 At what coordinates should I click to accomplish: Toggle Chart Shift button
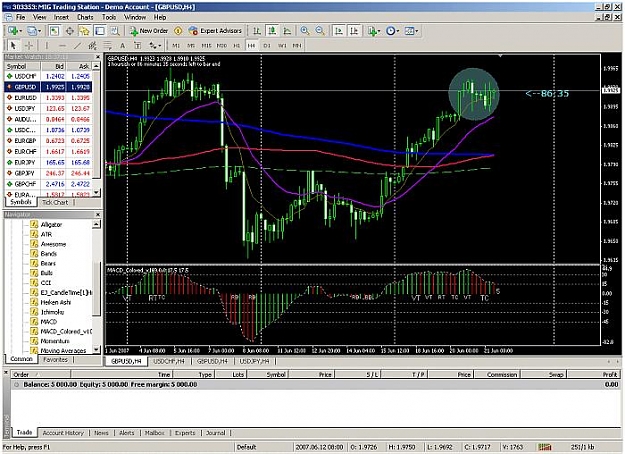[354, 31]
